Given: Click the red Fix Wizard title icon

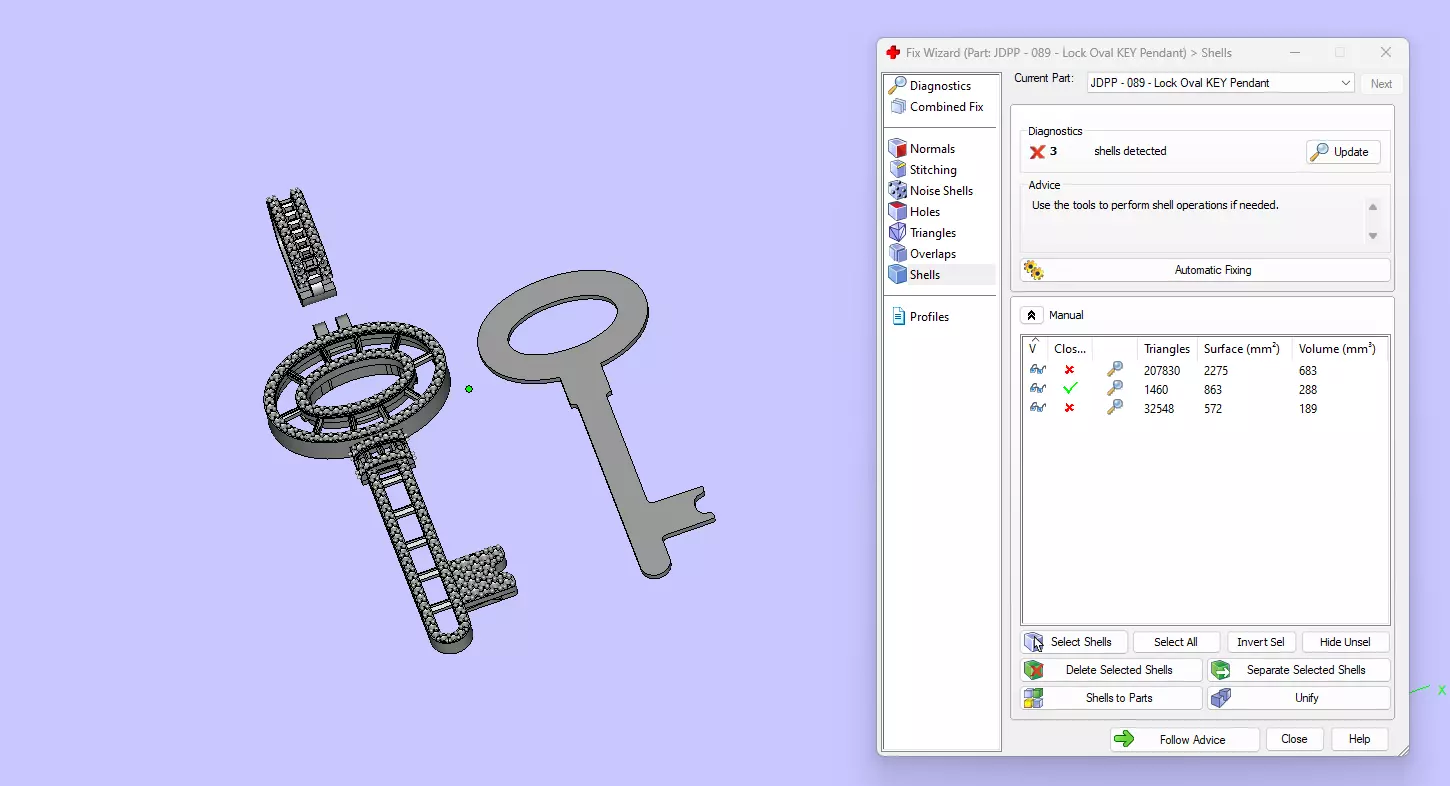Looking at the screenshot, I should click(x=893, y=52).
